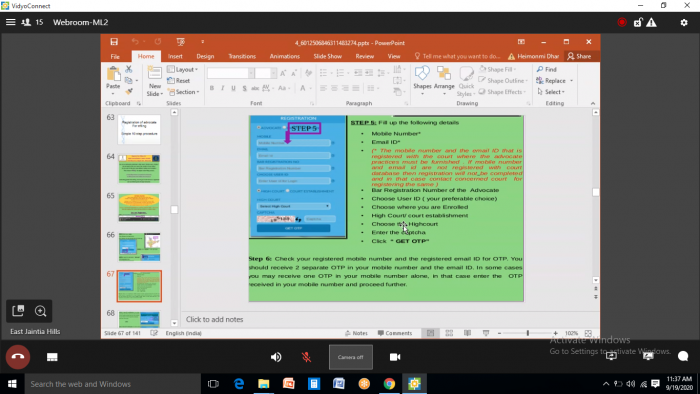This screenshot has width=700, height=394.
Task: Click the view layout icon beside hang-up
Action: coord(52,357)
